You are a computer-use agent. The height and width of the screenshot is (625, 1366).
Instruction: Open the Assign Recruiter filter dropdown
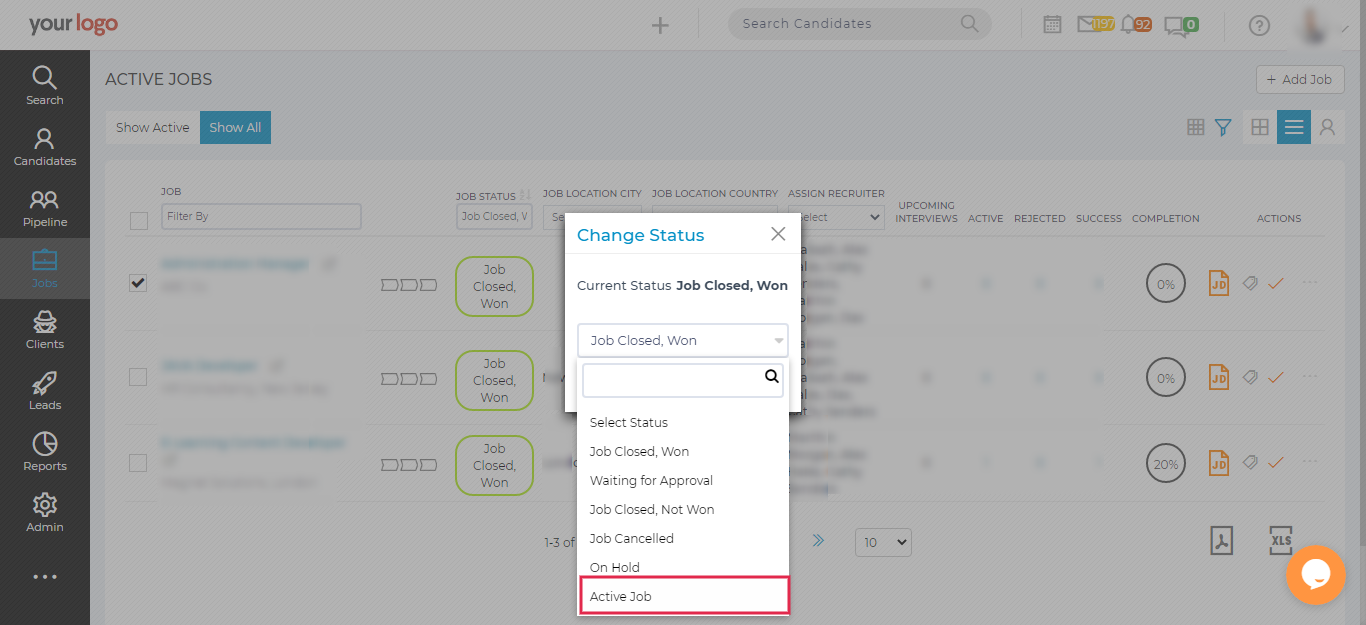coord(836,216)
